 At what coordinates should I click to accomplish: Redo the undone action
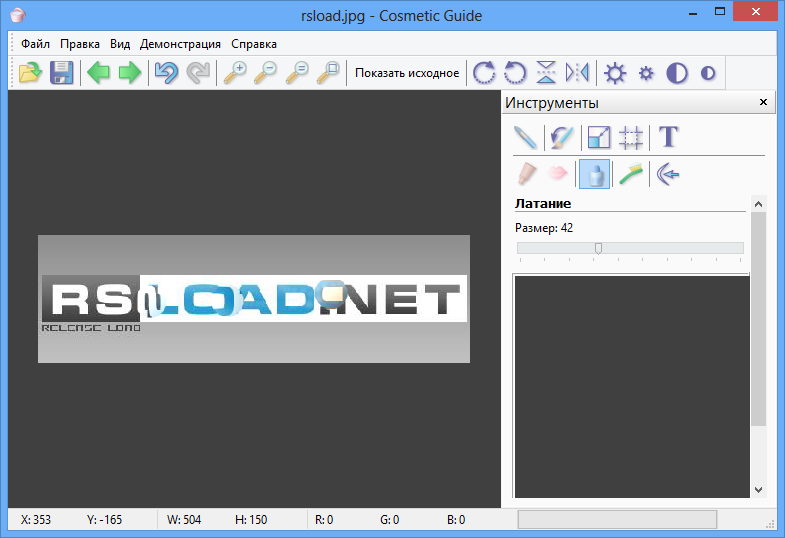198,73
